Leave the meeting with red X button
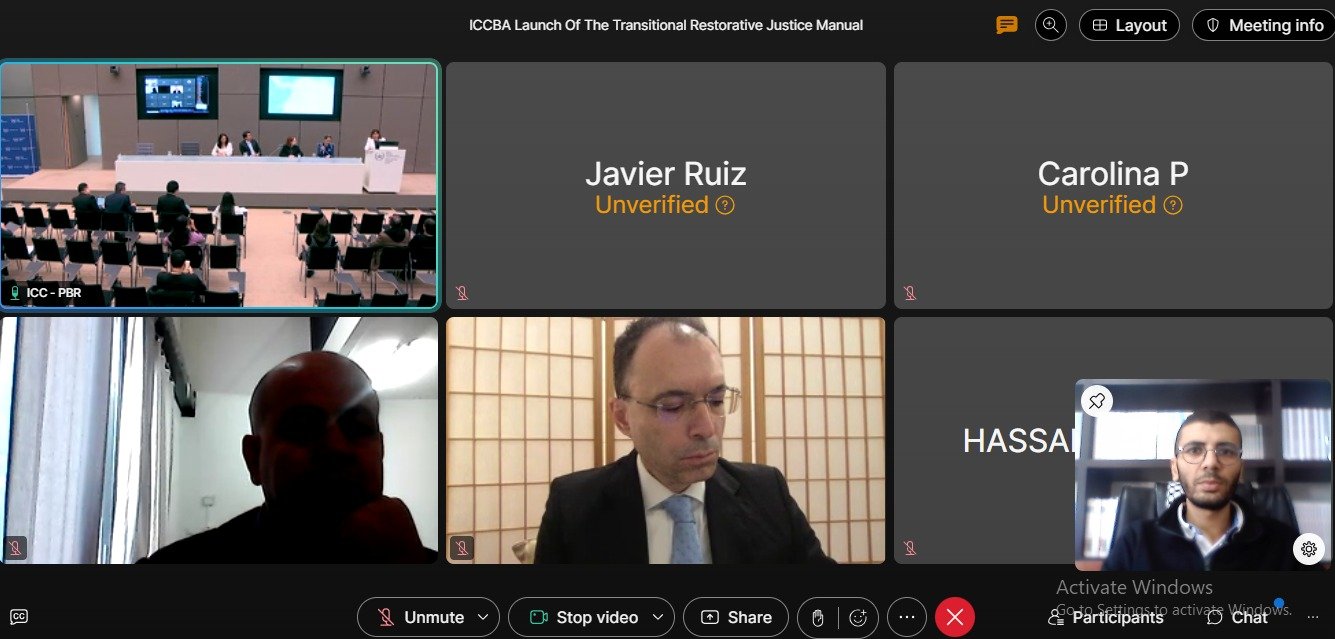The width and height of the screenshot is (1335, 639). pyautogui.click(x=955, y=618)
